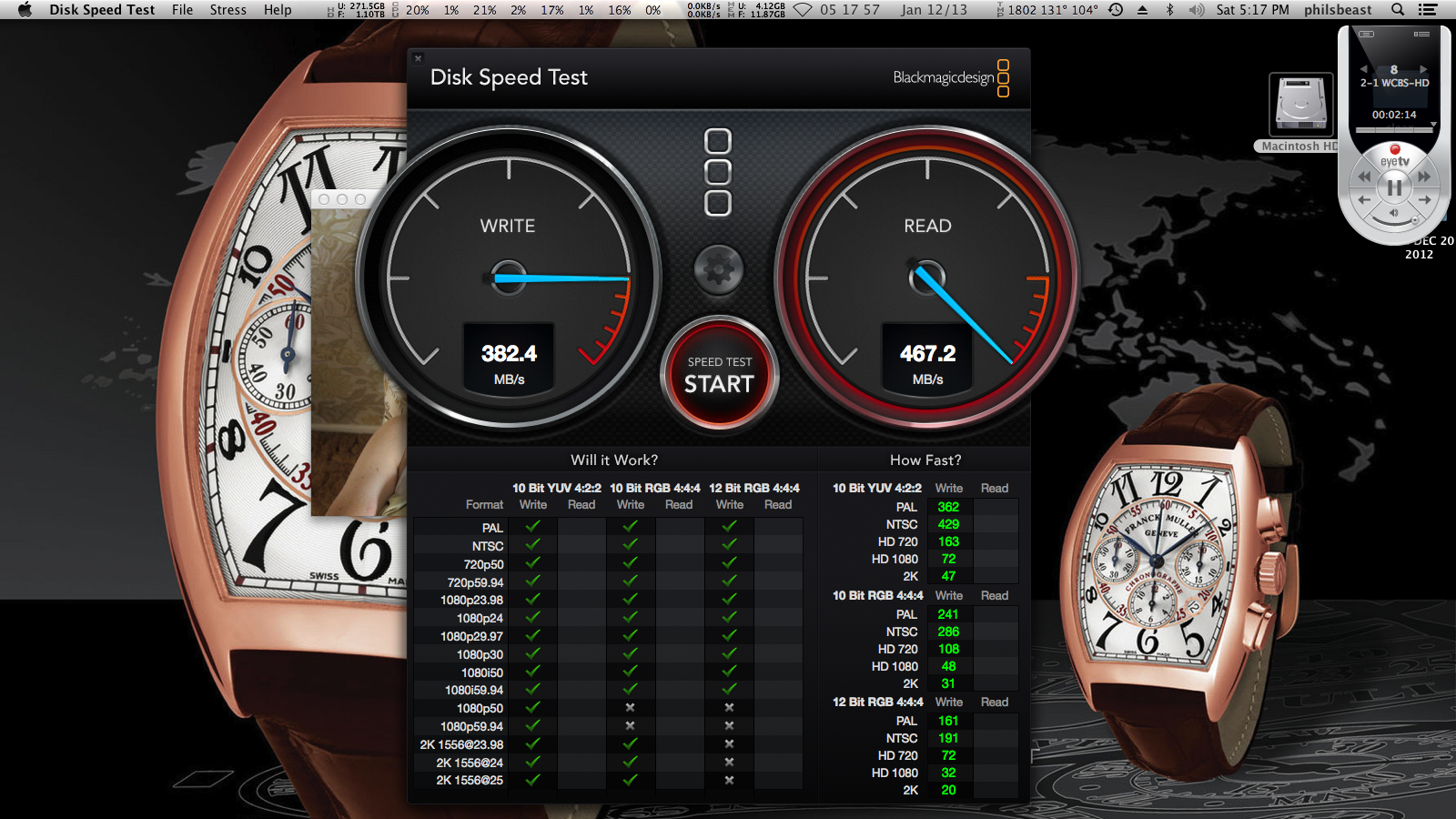This screenshot has height=819, width=1456.
Task: Toggle the EyeTV on-screen menu icon
Action: (x=1366, y=35)
